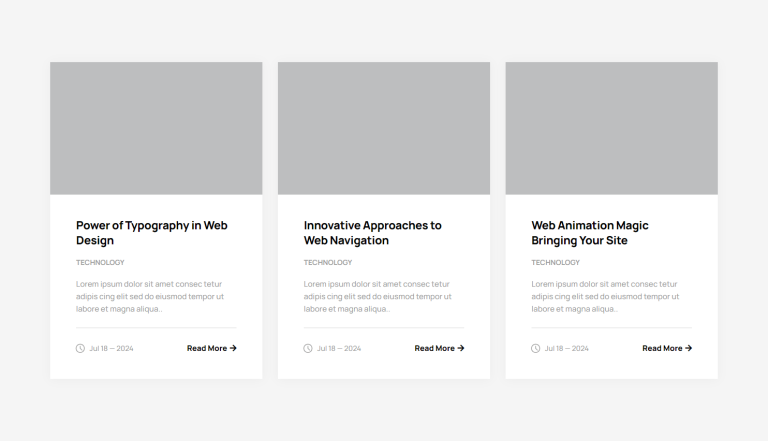Click the Lorem ipsum excerpt on the Web Animation card
The height and width of the screenshot is (441, 768).
[605, 296]
